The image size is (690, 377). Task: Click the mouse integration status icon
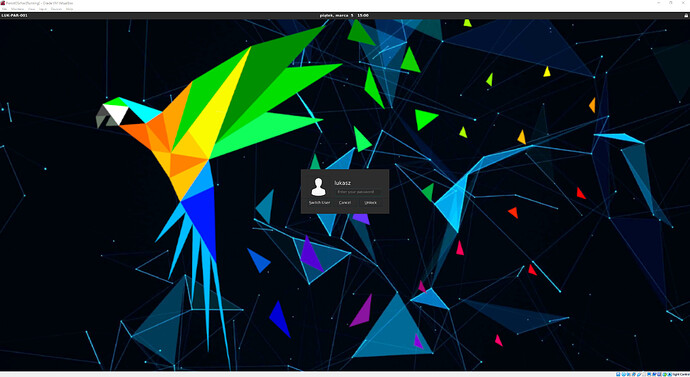point(664,374)
